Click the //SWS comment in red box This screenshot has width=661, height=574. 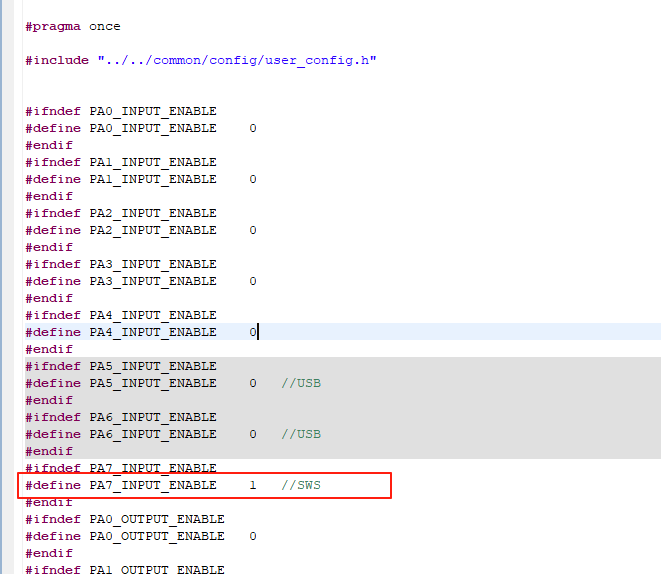coord(301,485)
